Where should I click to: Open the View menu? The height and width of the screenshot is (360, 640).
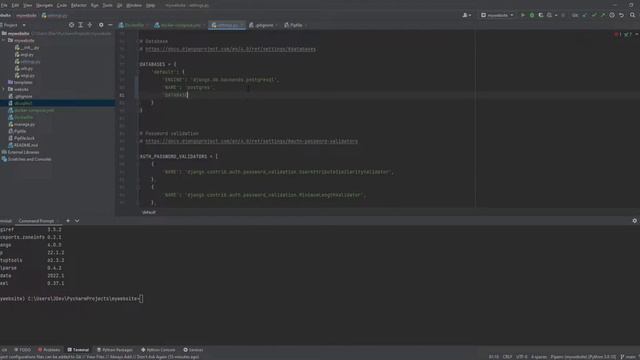click(x=27, y=5)
